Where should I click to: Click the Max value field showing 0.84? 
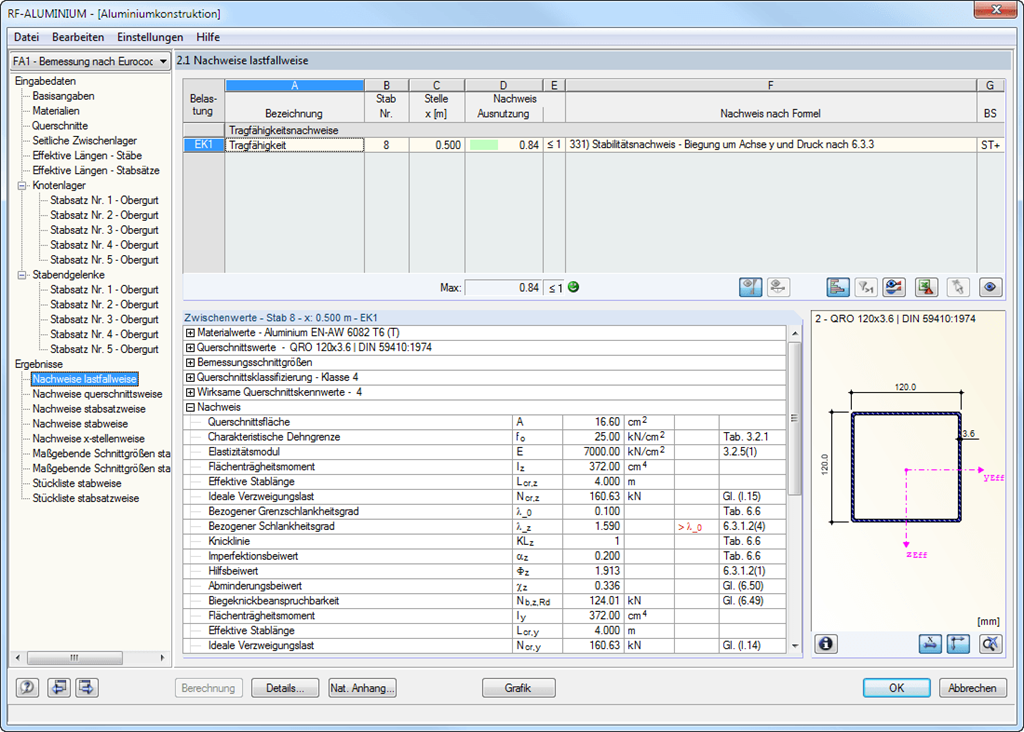point(504,287)
